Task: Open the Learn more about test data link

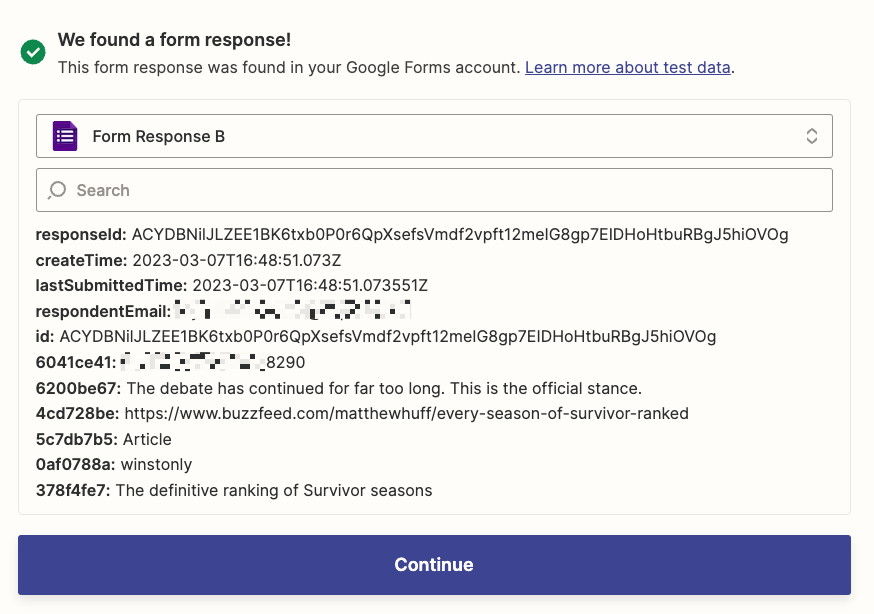Action: (628, 67)
